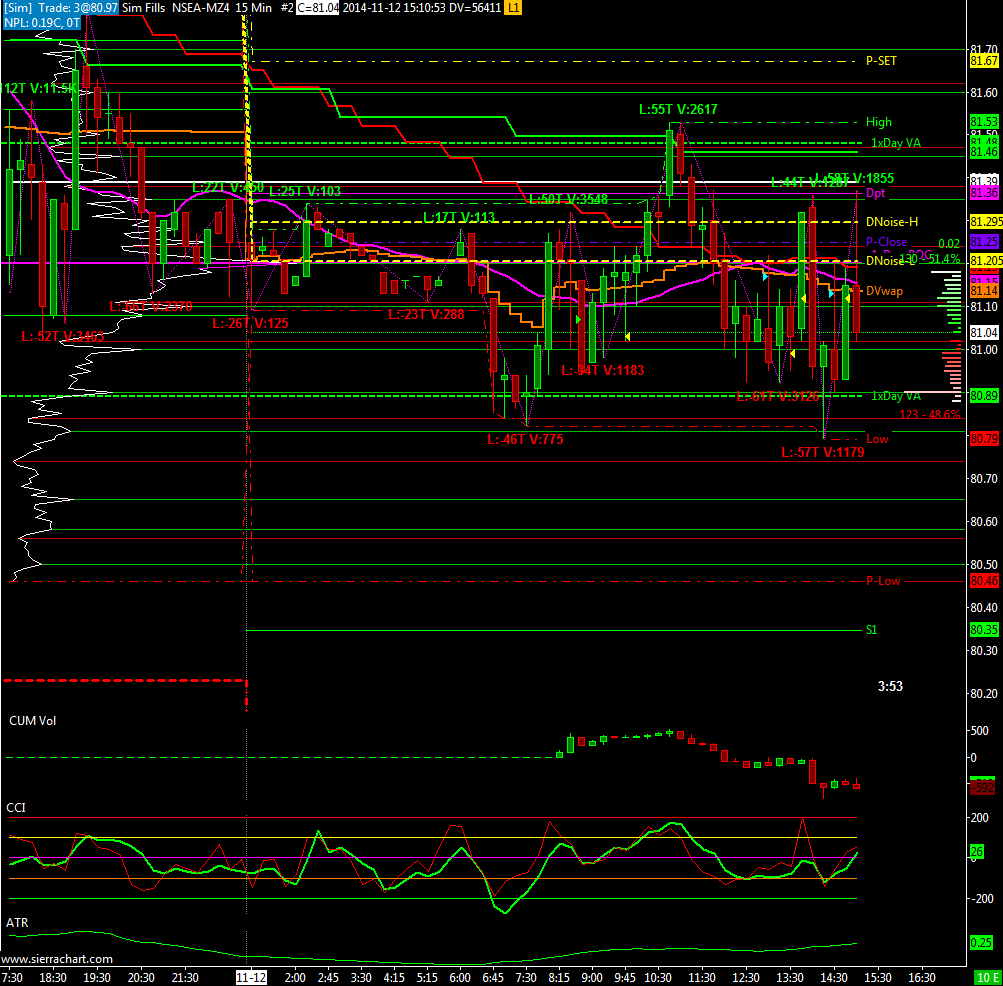The height and width of the screenshot is (986, 1003).
Task: Click the upper 1xDay VA label near 81.48
Action: 896,143
